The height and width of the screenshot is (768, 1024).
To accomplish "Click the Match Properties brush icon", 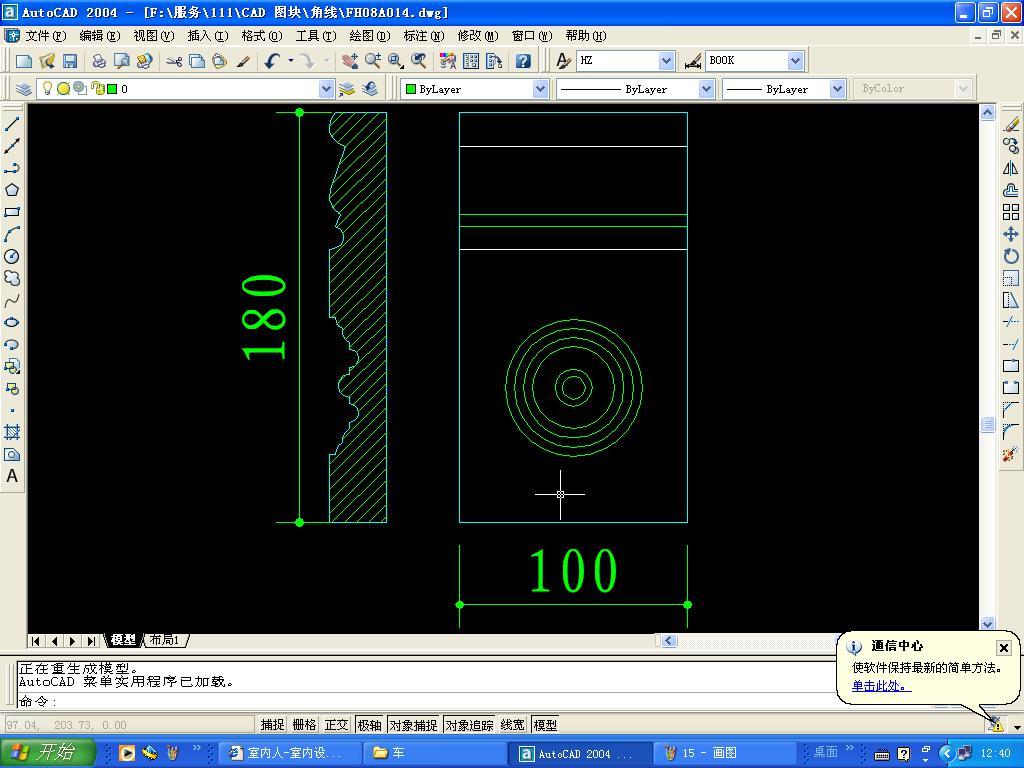I will coord(243,61).
